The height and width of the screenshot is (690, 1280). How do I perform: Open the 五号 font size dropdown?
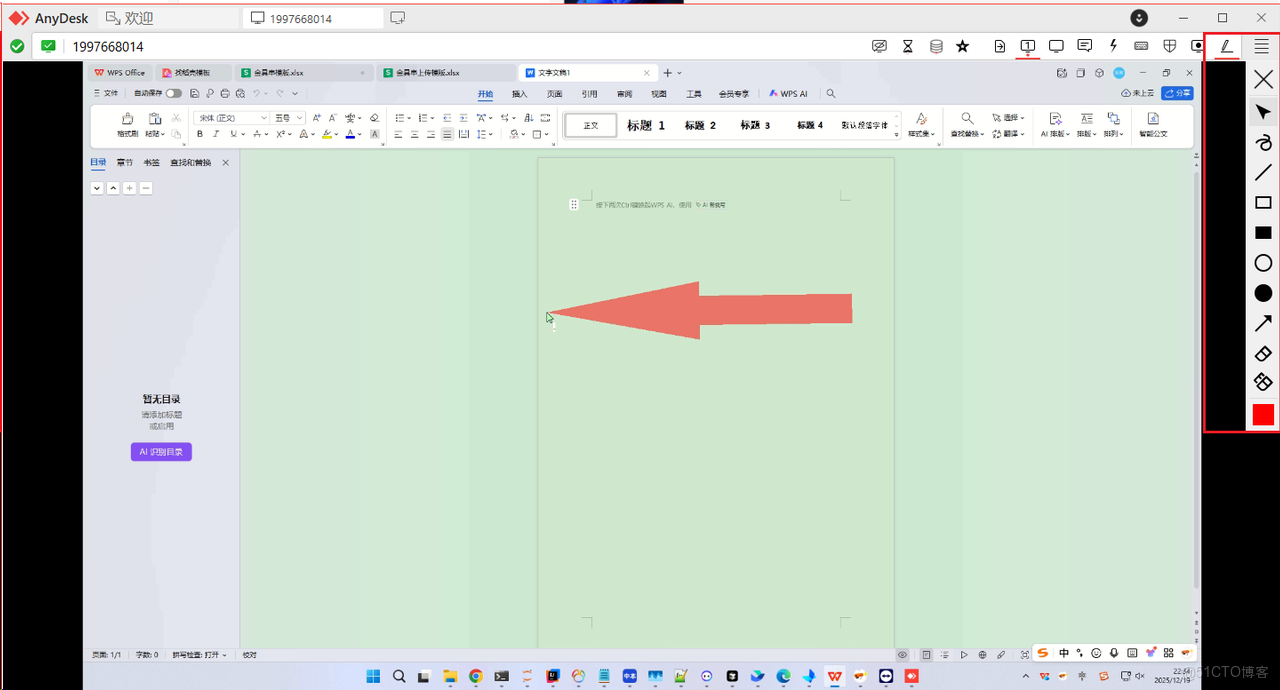pyautogui.click(x=299, y=118)
